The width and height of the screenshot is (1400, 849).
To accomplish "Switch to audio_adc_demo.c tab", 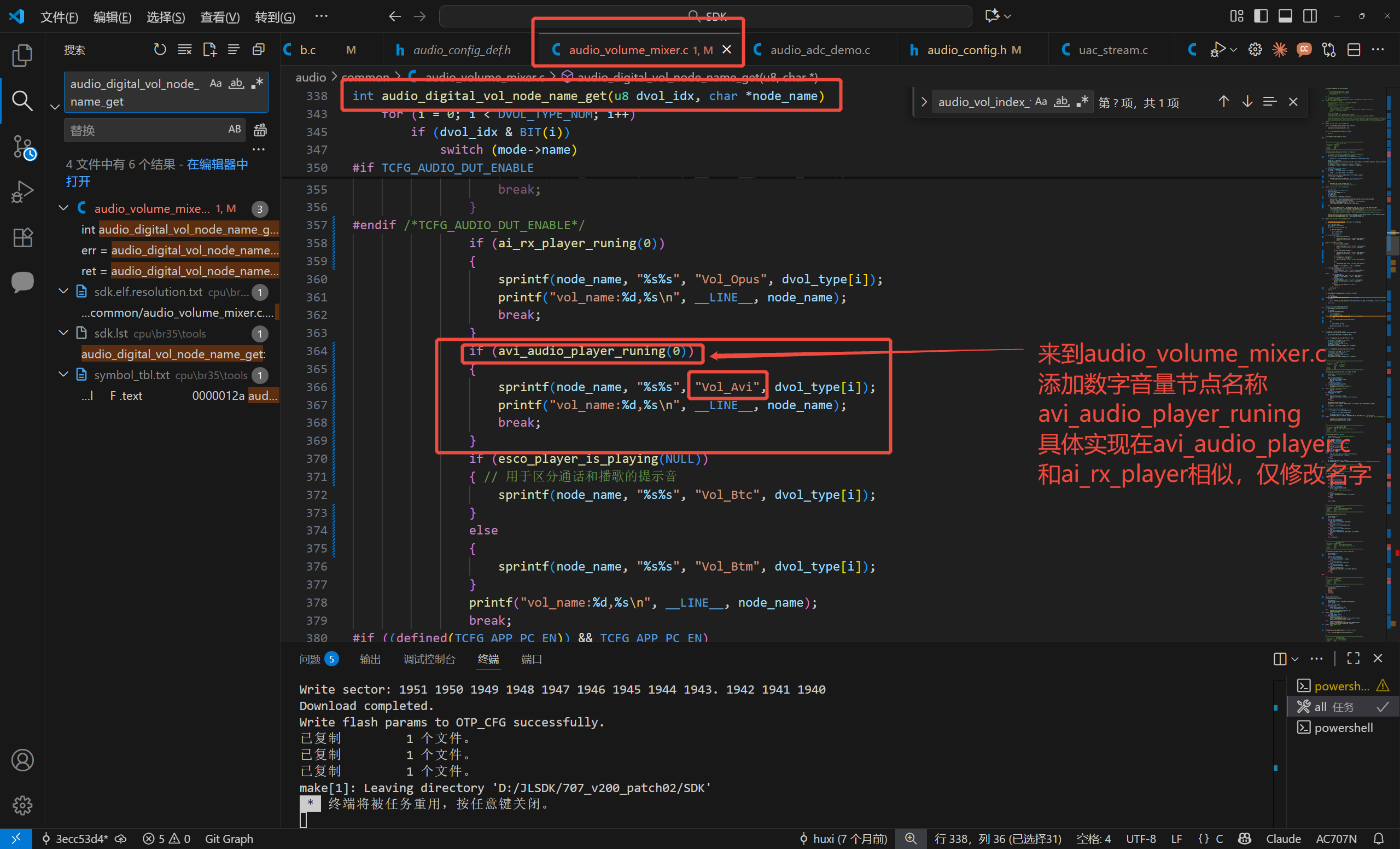I will 820,50.
